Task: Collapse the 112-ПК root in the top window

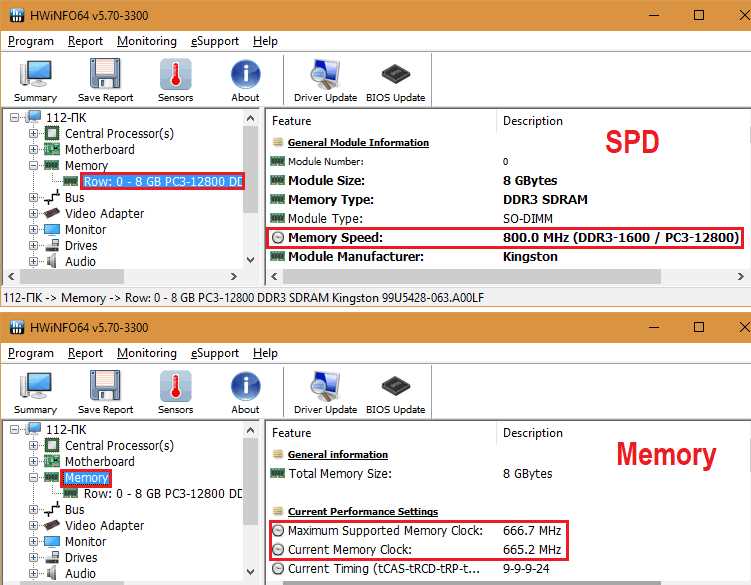Action: pos(15,117)
